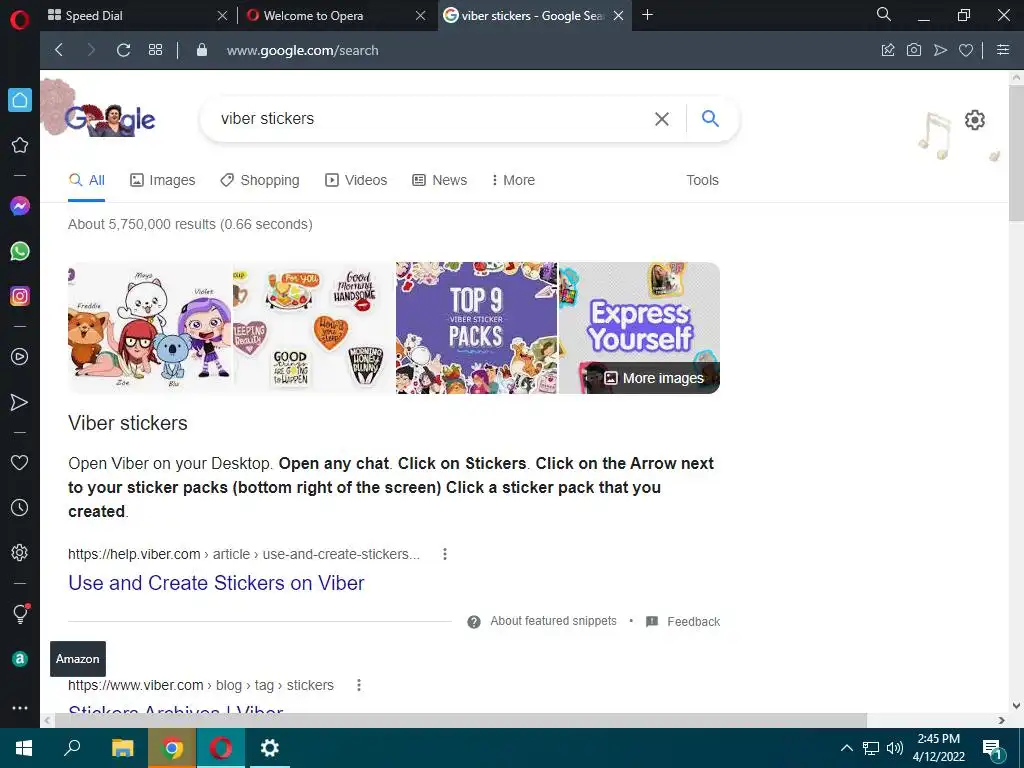Open search Tools options

point(702,180)
